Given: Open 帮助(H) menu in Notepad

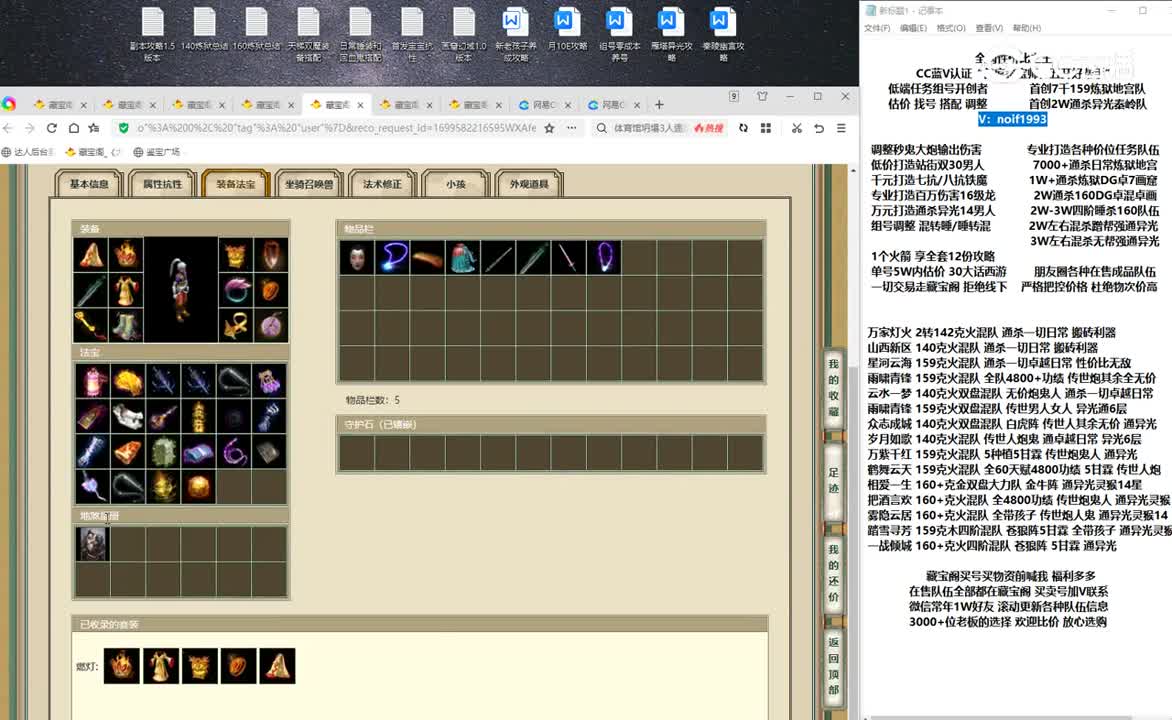Looking at the screenshot, I should [x=1026, y=28].
